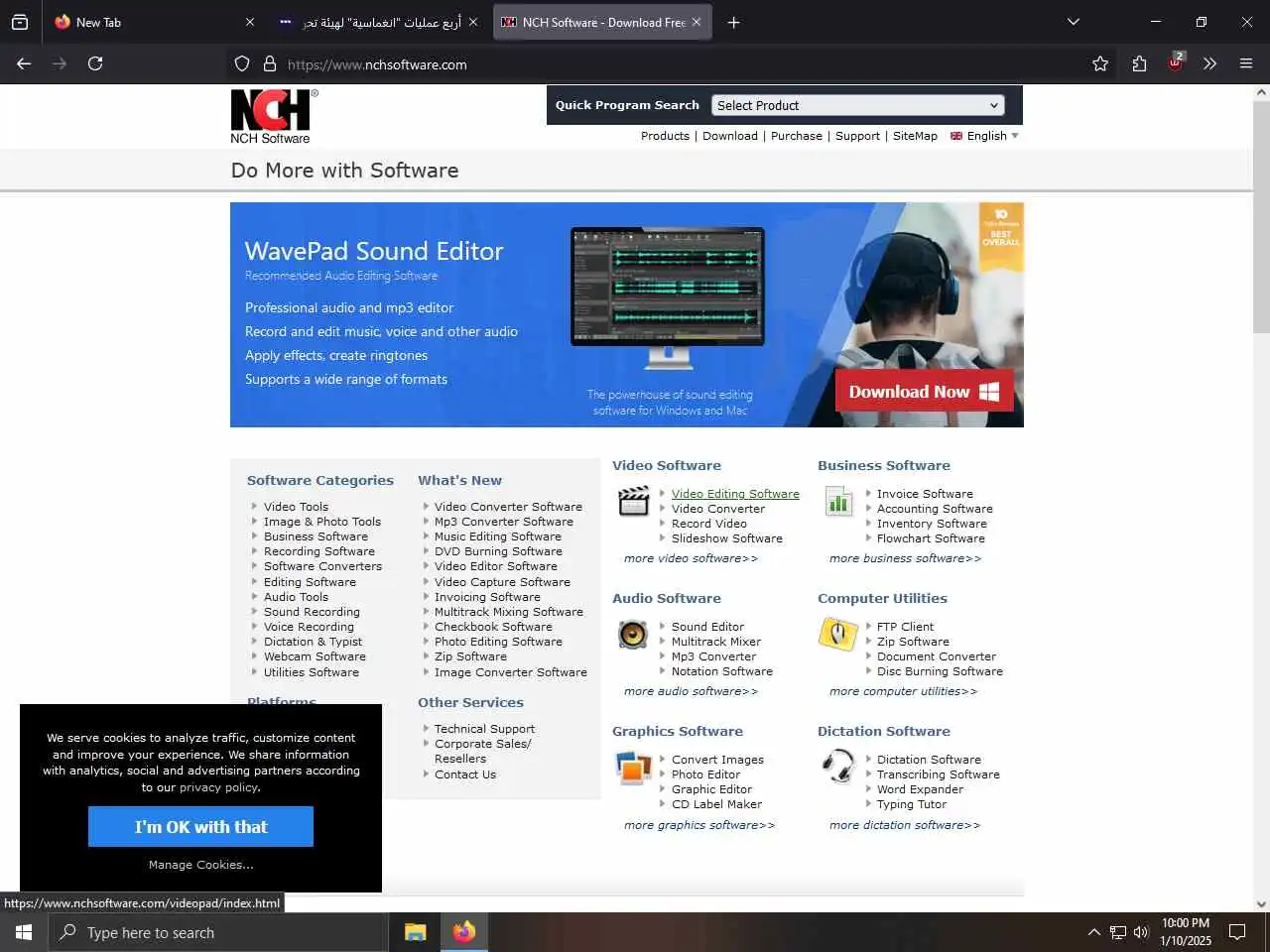Open CD Label Maker link
Viewport: 1270px width, 952px height.
716,804
